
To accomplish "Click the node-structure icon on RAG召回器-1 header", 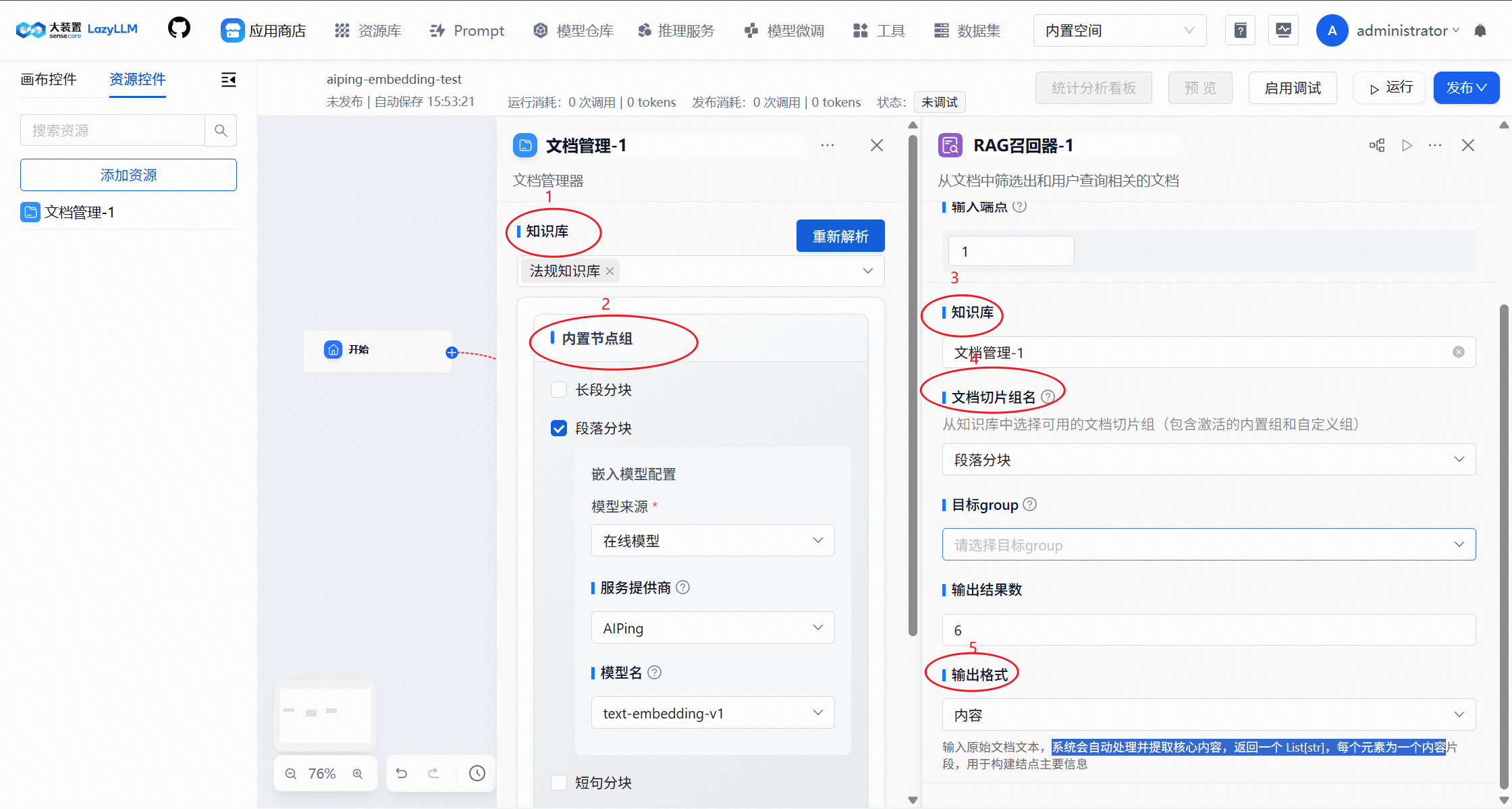I will [1377, 145].
